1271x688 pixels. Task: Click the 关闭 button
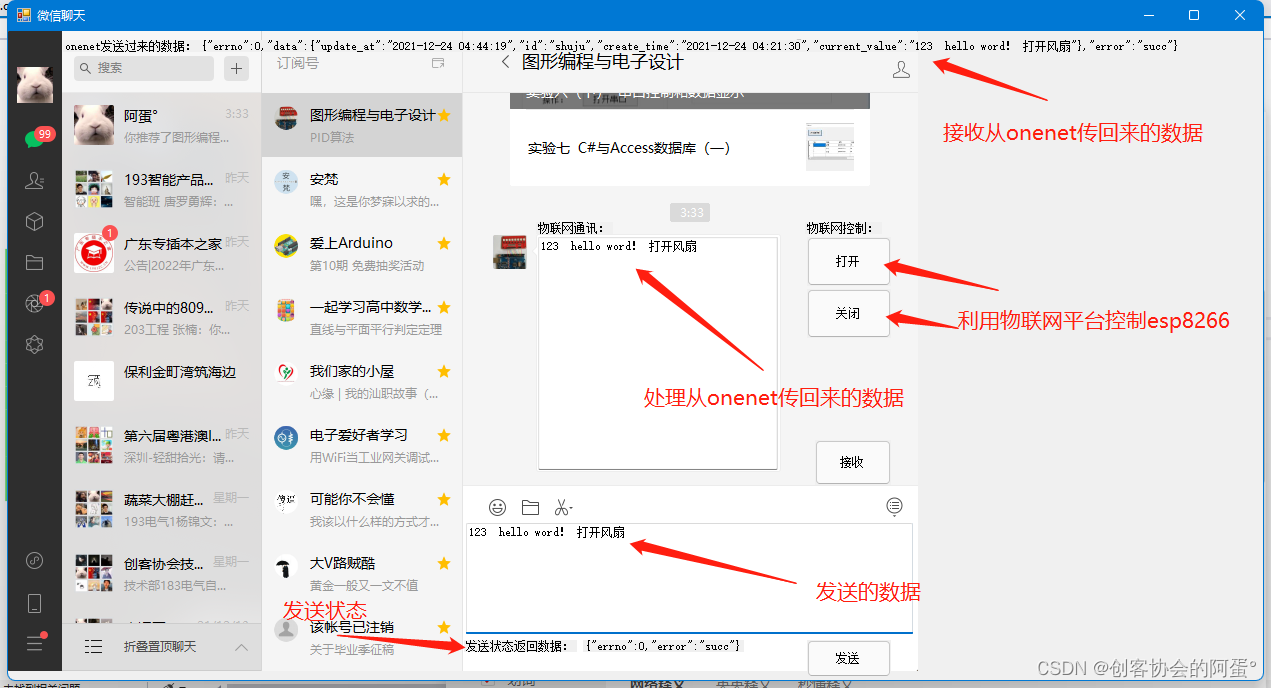pos(848,313)
